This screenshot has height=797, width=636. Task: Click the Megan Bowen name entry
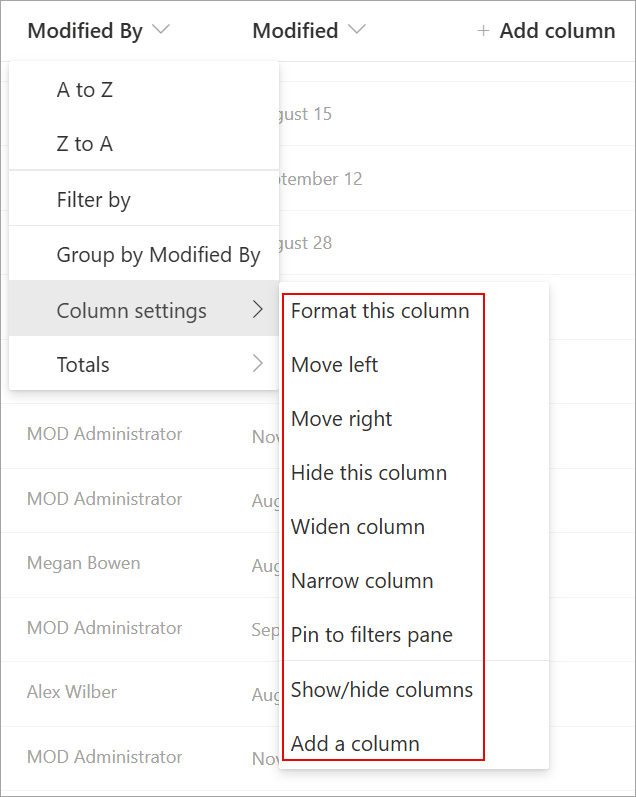(x=83, y=563)
